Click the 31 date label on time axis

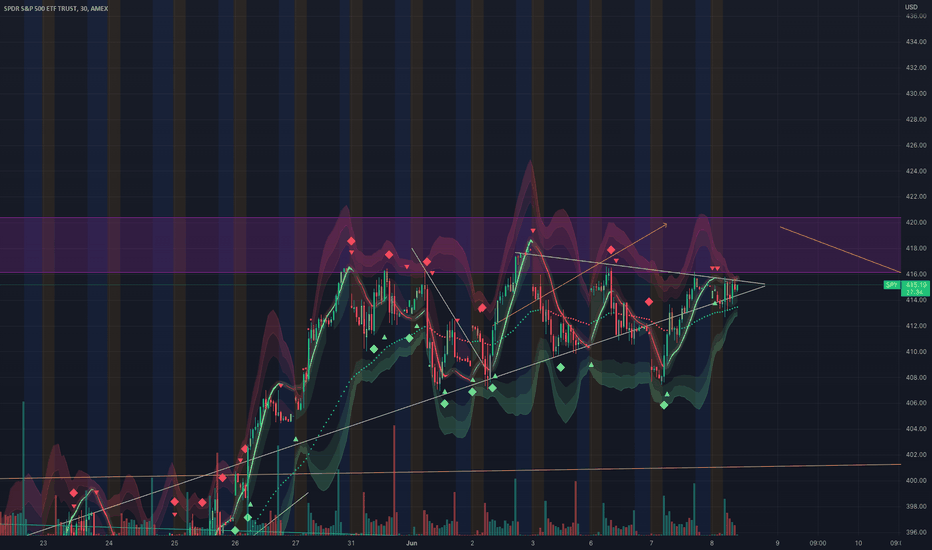[x=351, y=543]
